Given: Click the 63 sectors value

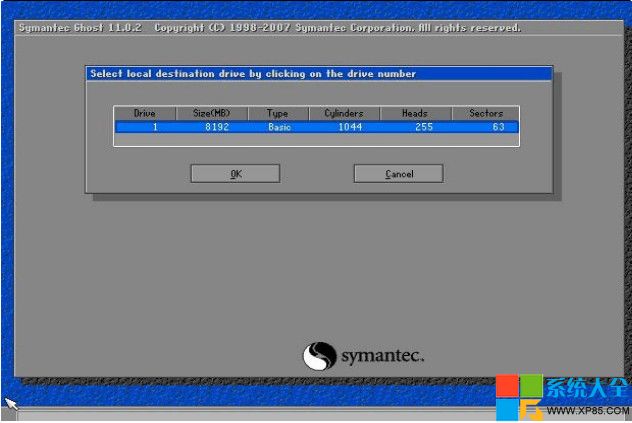Looking at the screenshot, I should click(499, 127).
